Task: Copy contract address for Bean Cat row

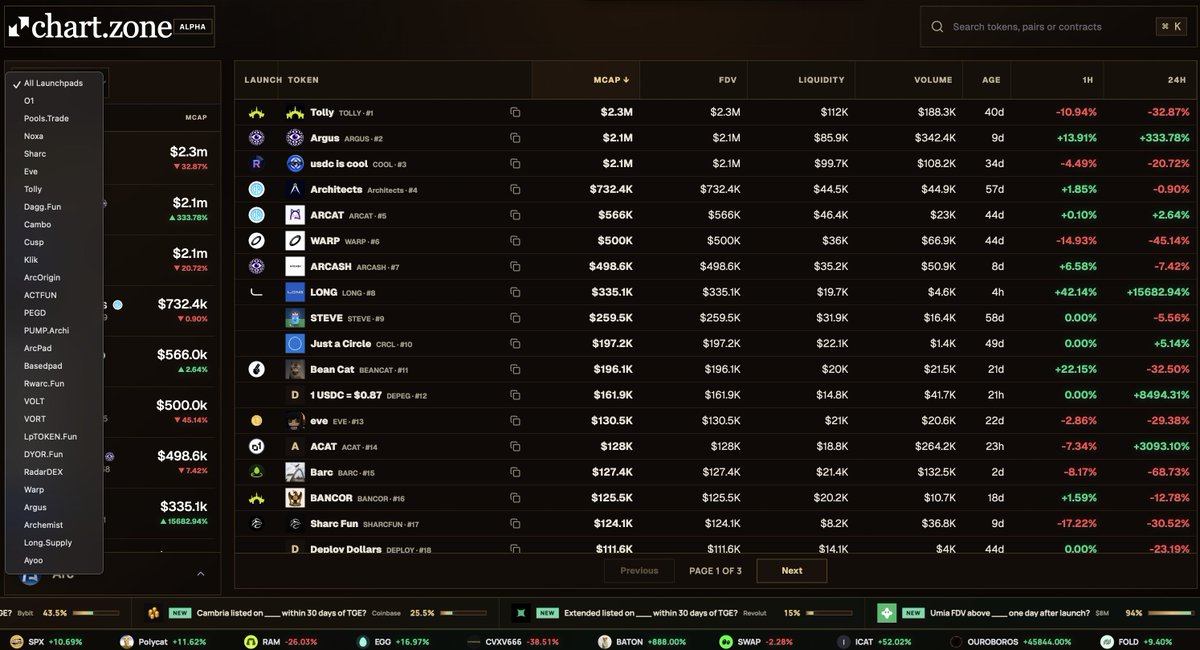Action: coord(515,369)
